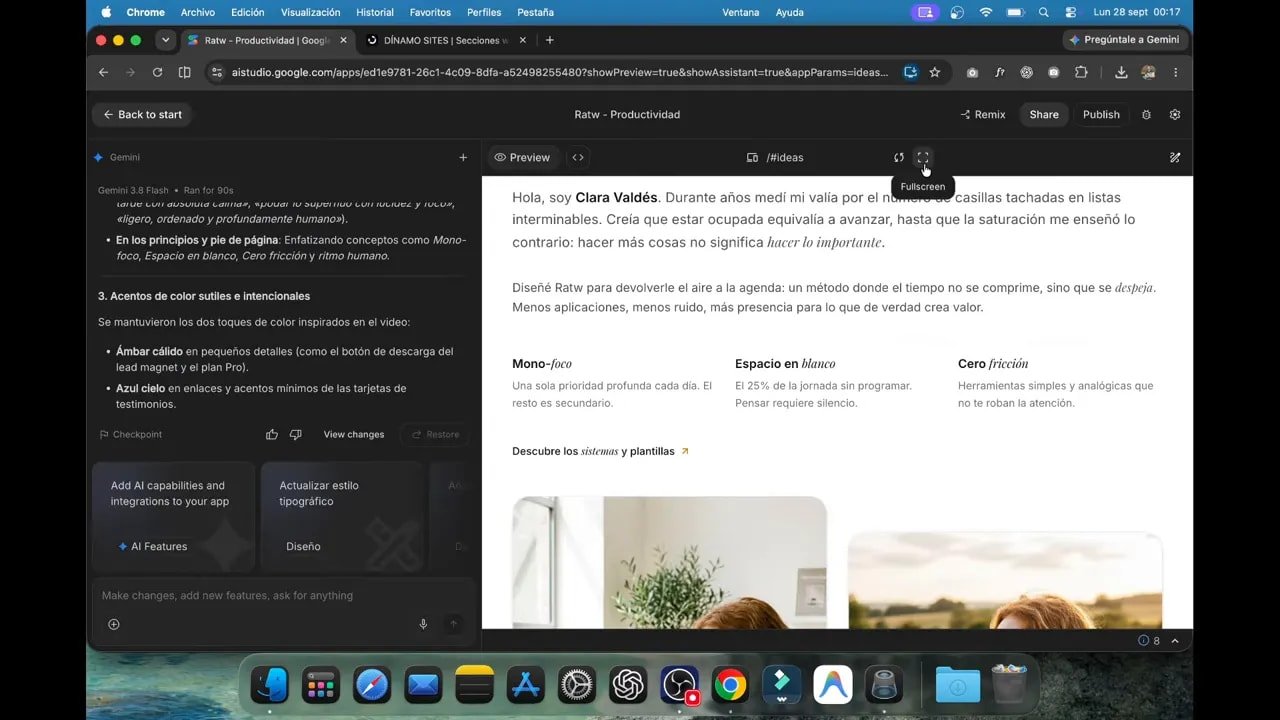Click the bug icon next to Publish

coord(1146,114)
